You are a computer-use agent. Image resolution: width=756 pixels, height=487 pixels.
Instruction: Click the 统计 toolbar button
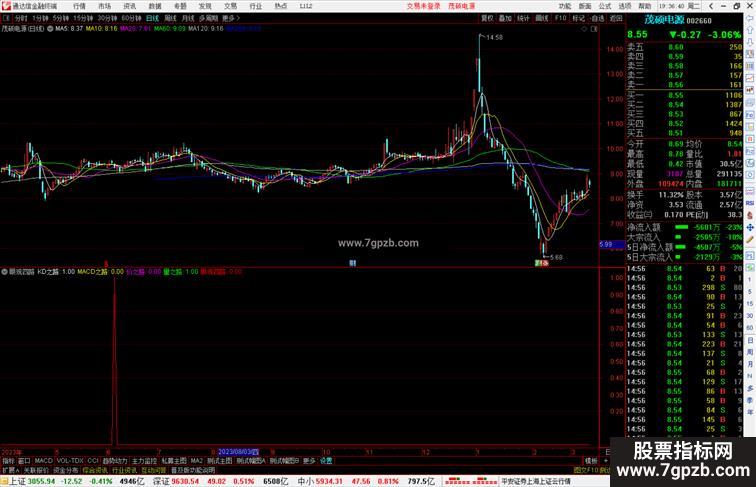pos(524,18)
